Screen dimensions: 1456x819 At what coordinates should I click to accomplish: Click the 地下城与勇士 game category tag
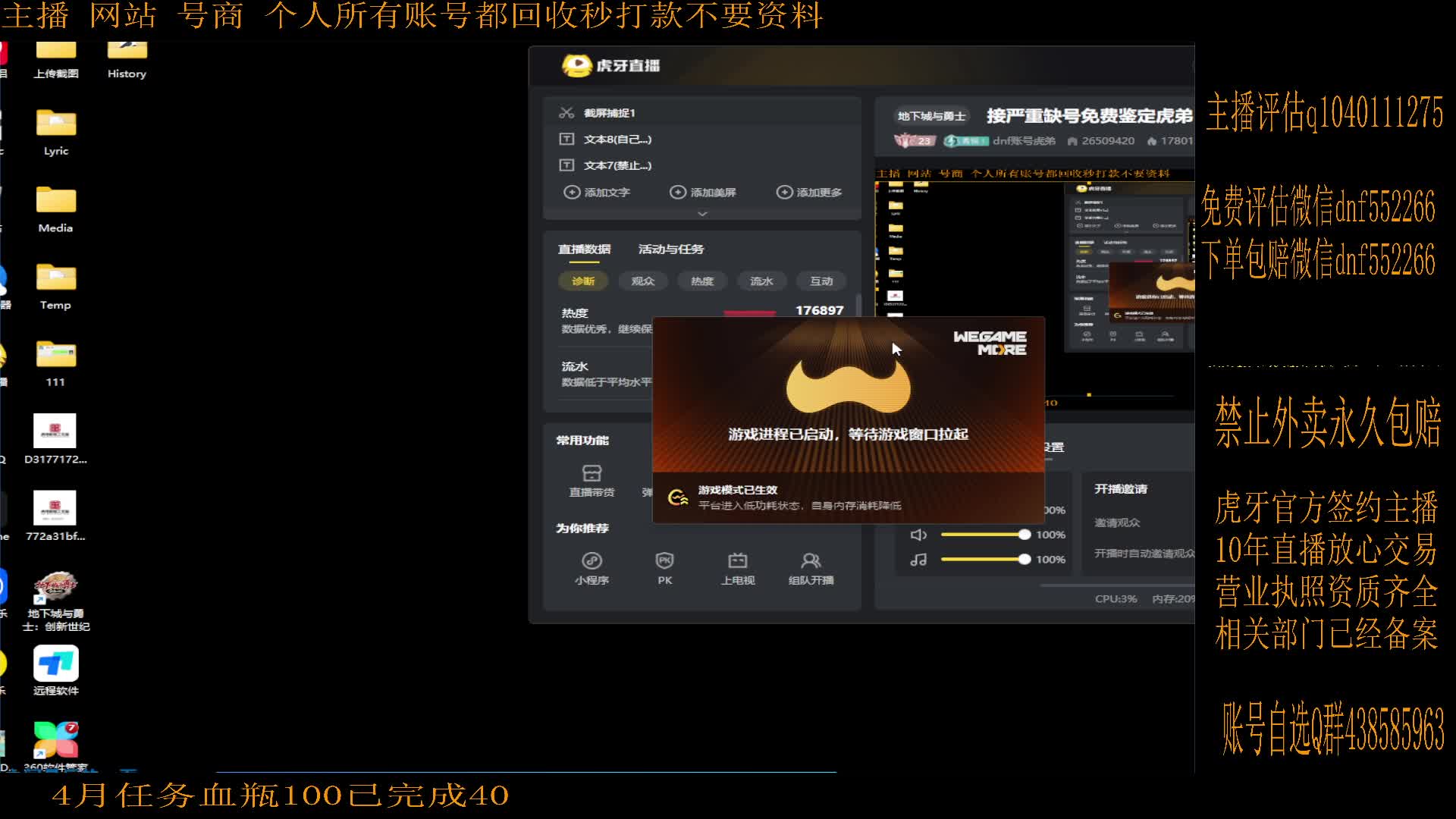[x=931, y=116]
